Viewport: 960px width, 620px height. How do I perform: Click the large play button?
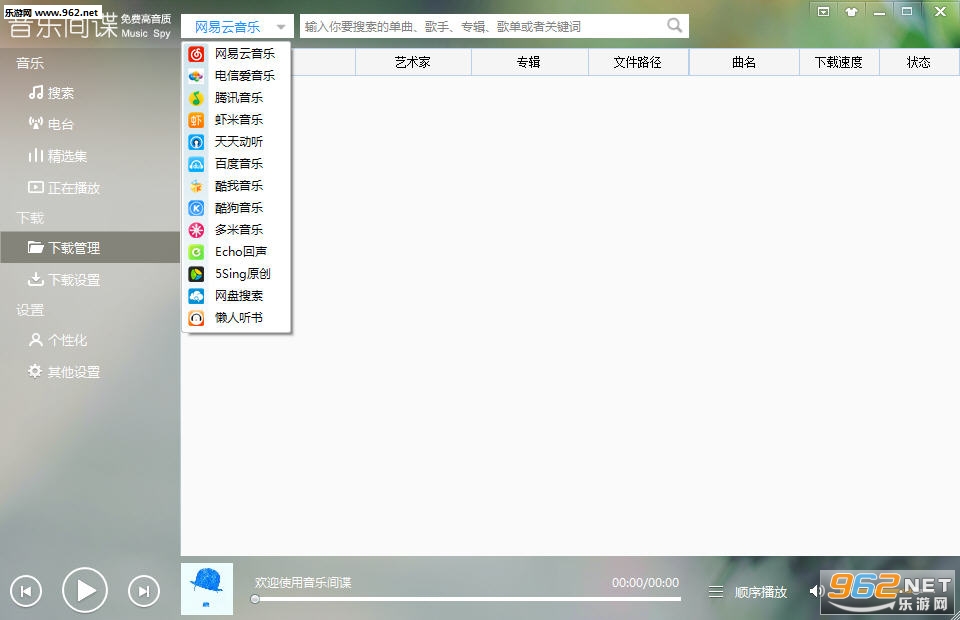(x=84, y=590)
